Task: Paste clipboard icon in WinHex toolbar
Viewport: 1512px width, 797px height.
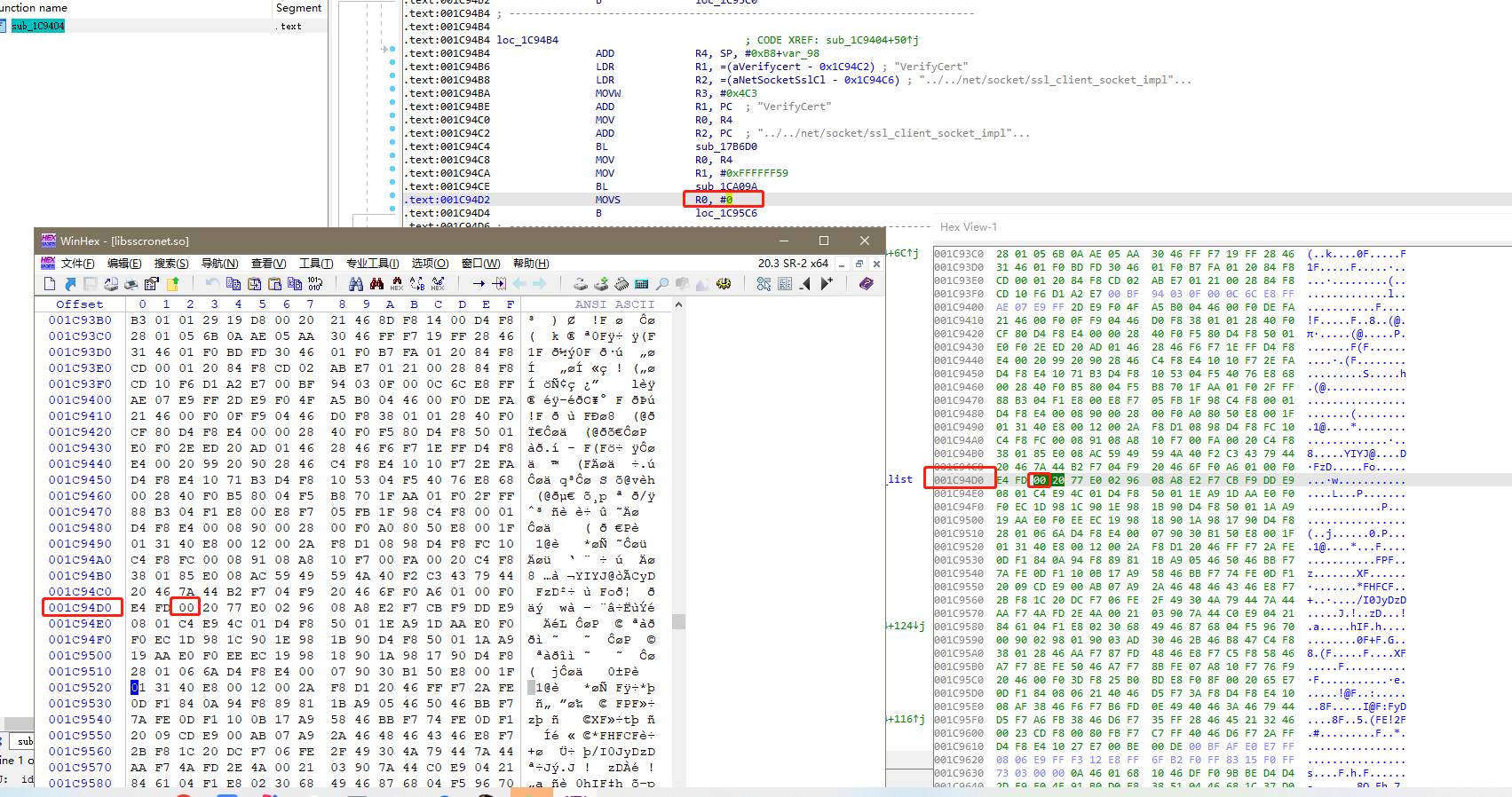Action: tap(274, 284)
